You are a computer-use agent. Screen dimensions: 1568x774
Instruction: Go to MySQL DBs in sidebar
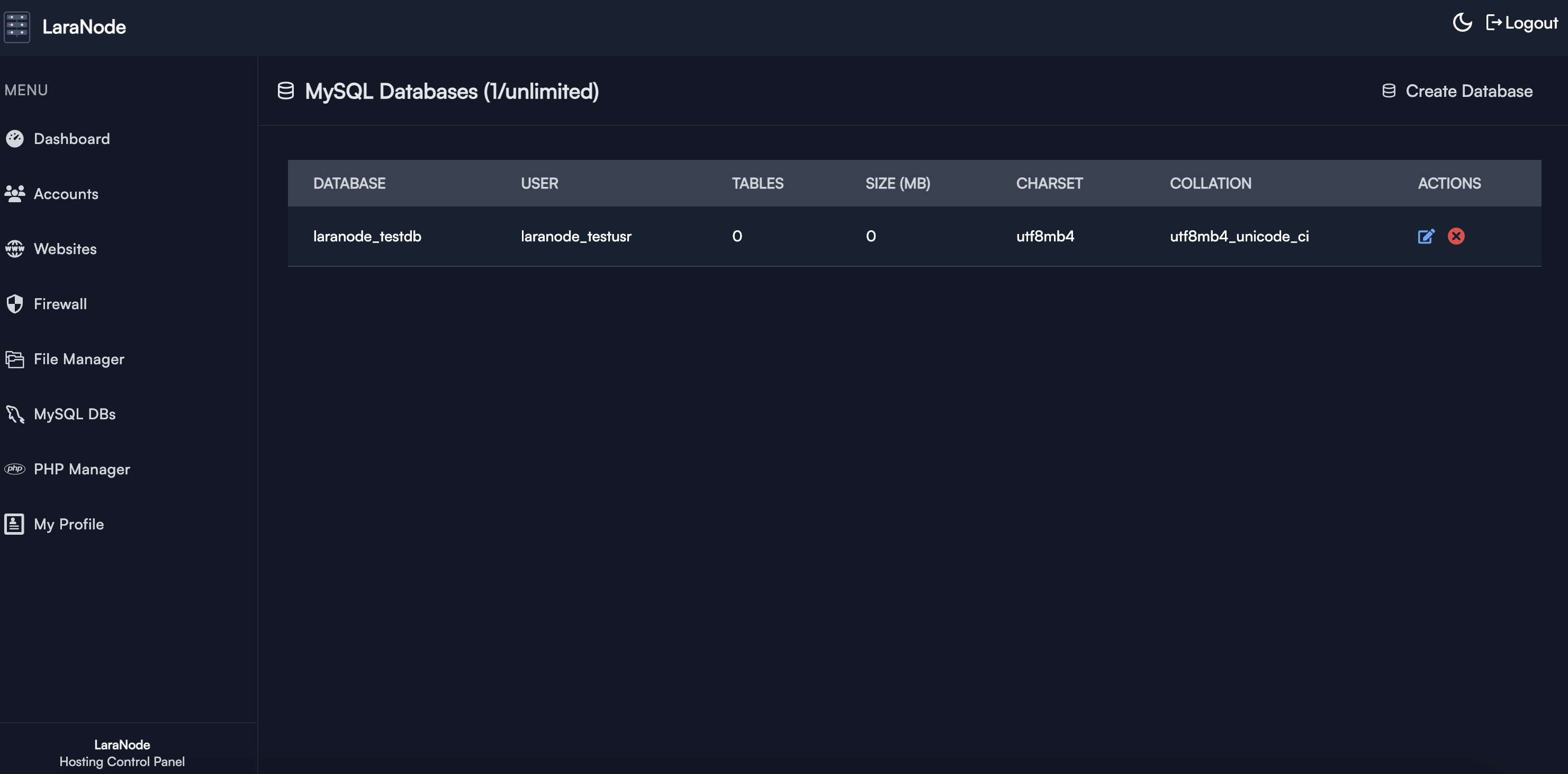74,414
